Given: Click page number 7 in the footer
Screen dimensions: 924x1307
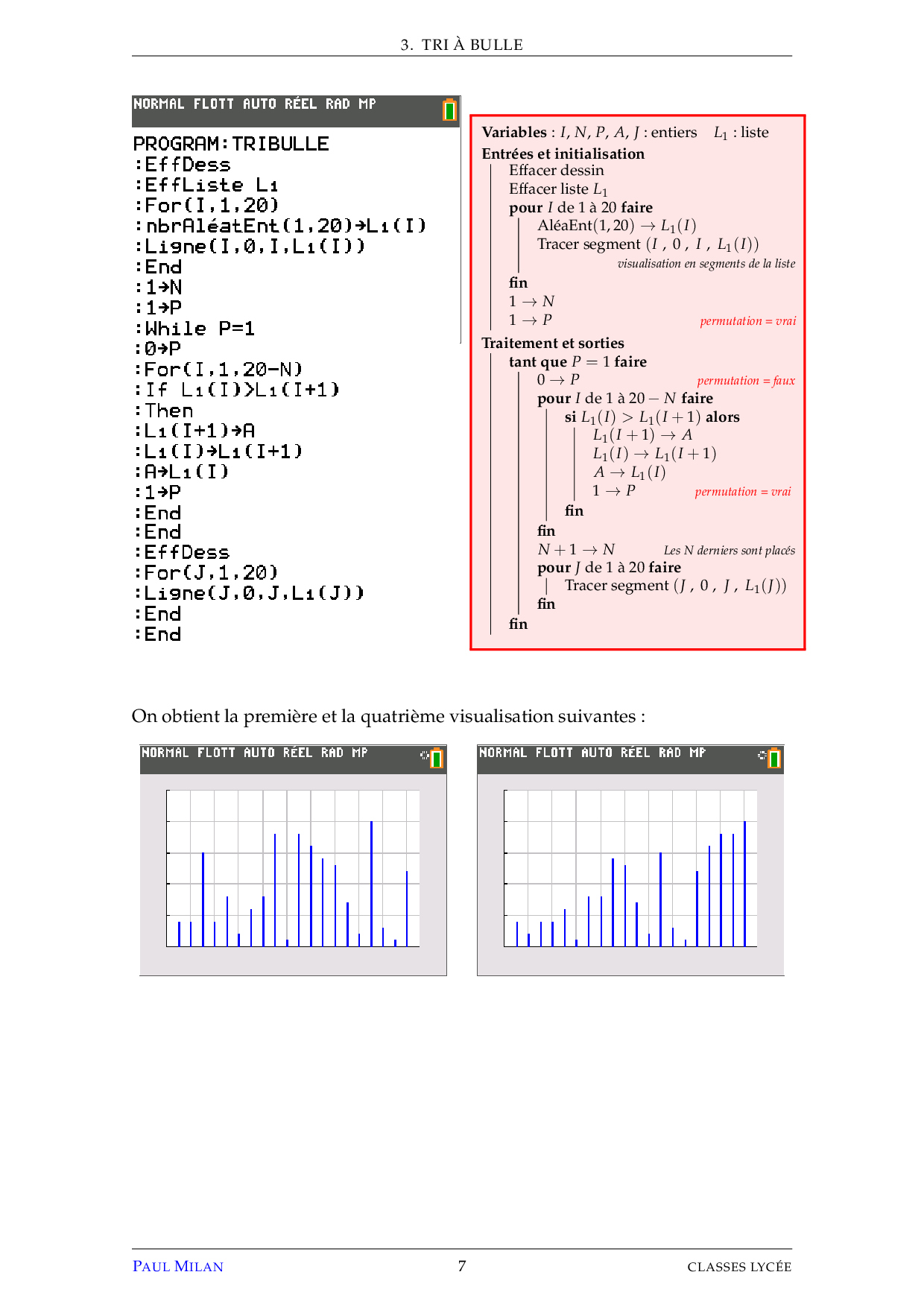Looking at the screenshot, I should click(462, 1266).
